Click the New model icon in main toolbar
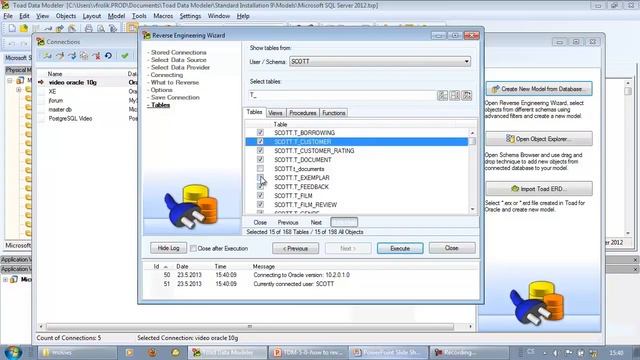Image resolution: width=640 pixels, height=360 pixels. (x=12, y=28)
